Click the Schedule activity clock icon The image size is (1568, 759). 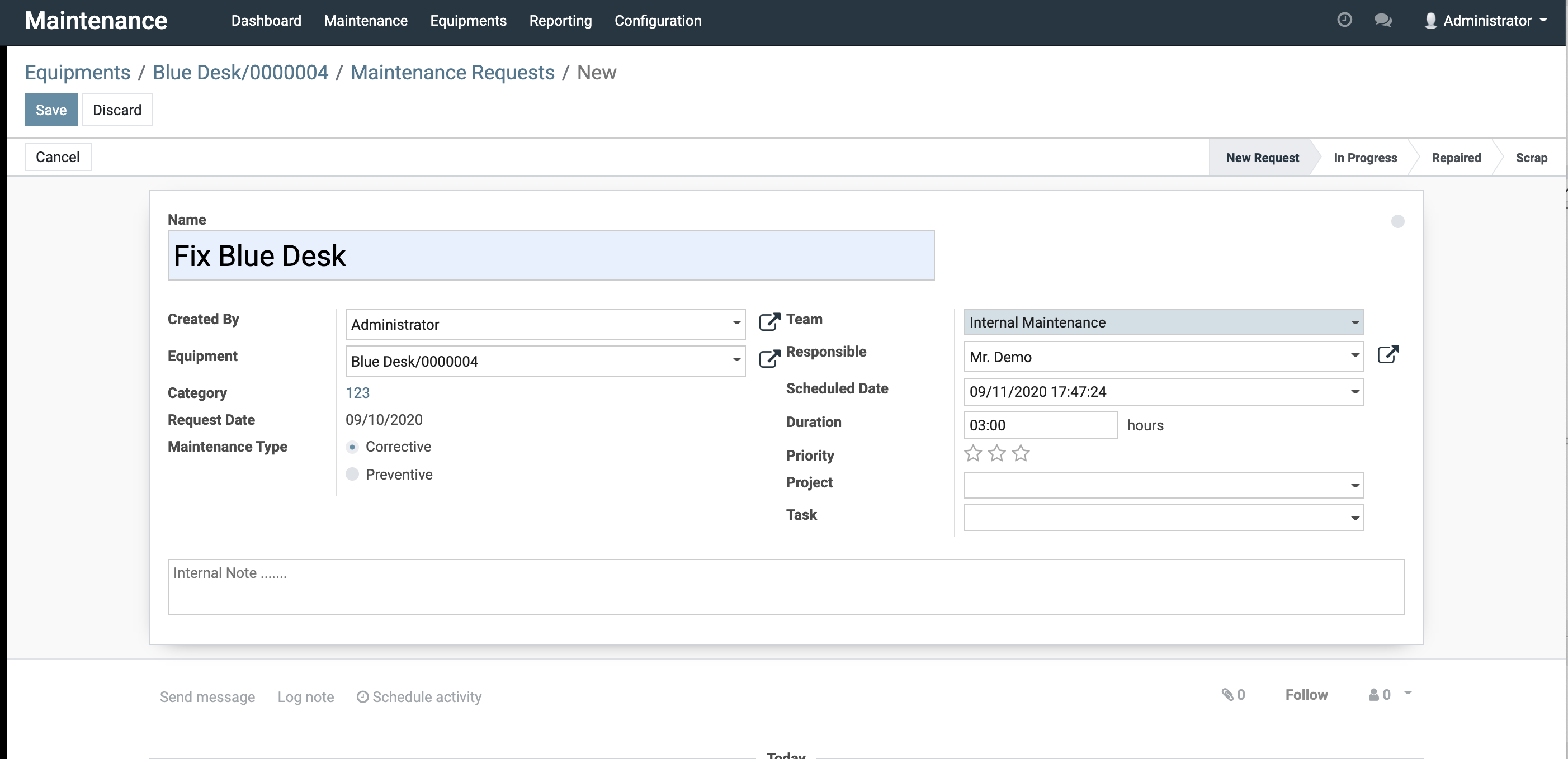tap(362, 697)
